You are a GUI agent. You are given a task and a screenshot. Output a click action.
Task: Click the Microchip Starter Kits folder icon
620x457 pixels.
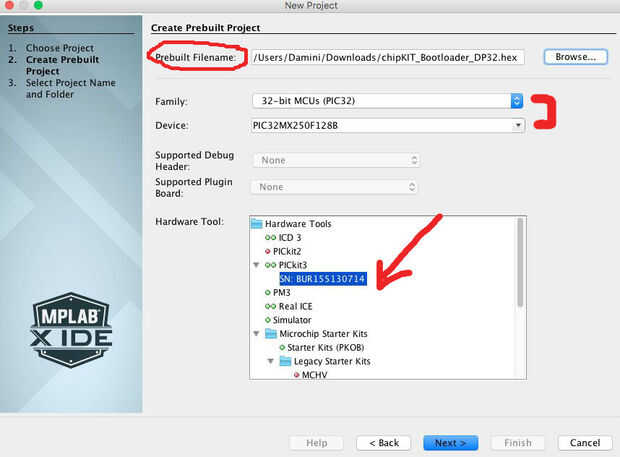click(x=271, y=334)
